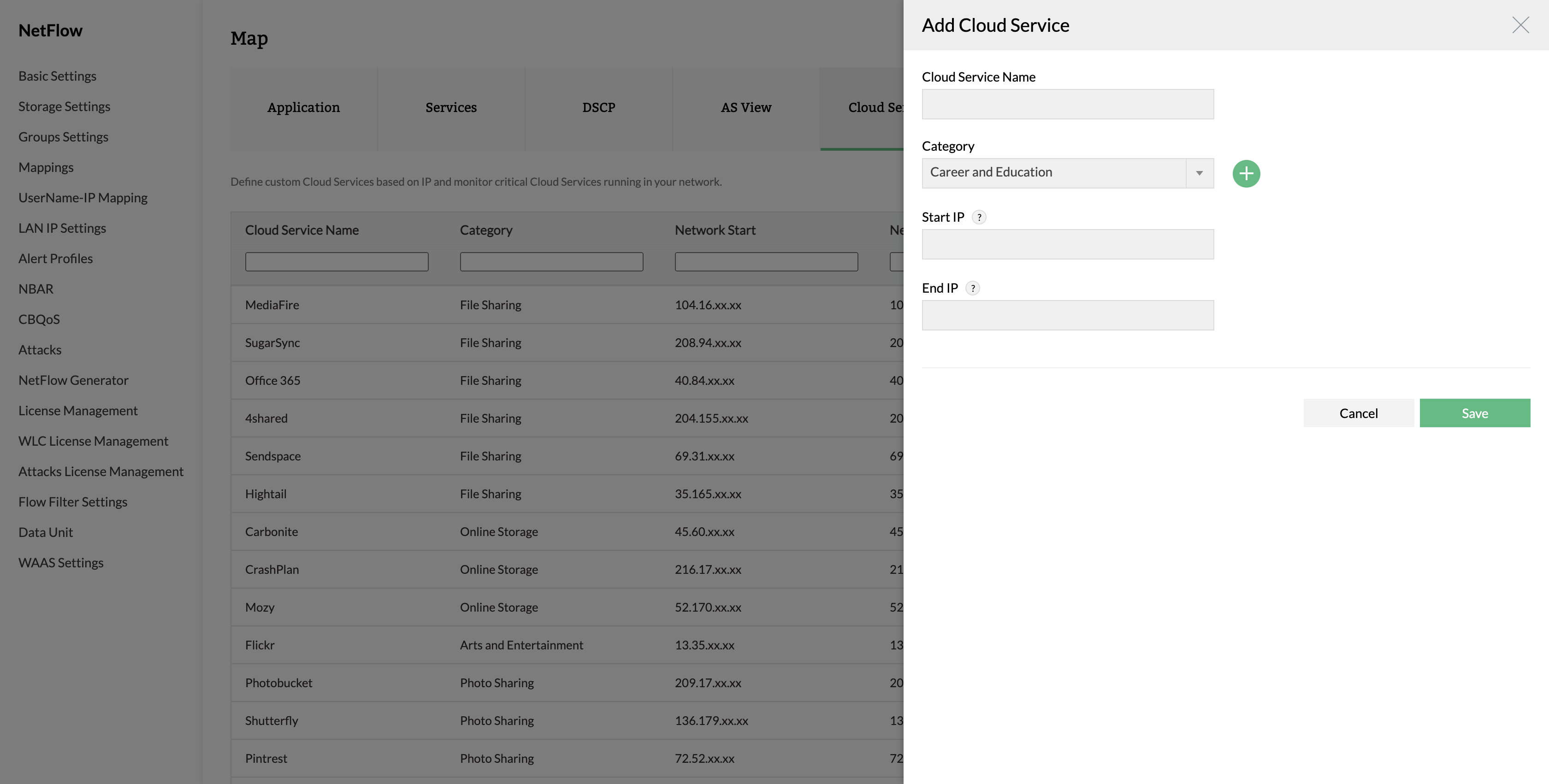Open the AS View tab

(x=745, y=107)
